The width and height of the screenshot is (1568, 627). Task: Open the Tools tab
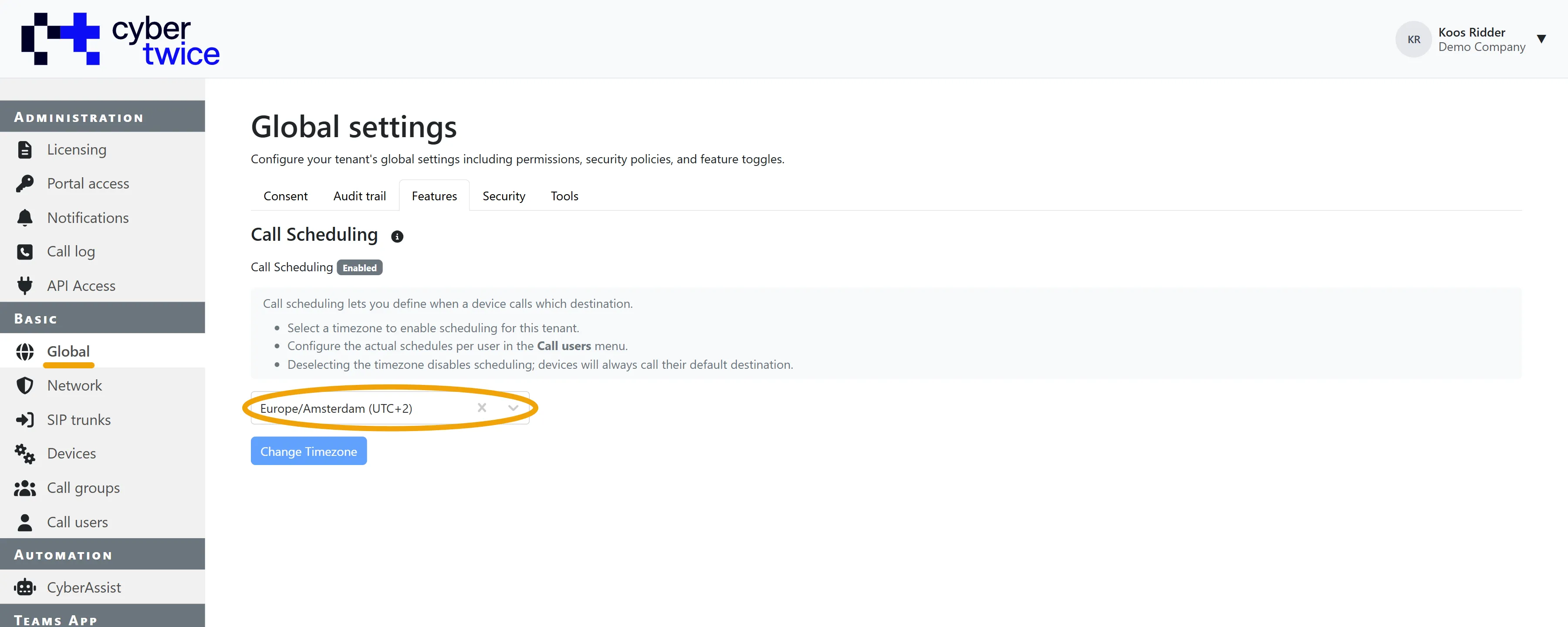point(564,196)
